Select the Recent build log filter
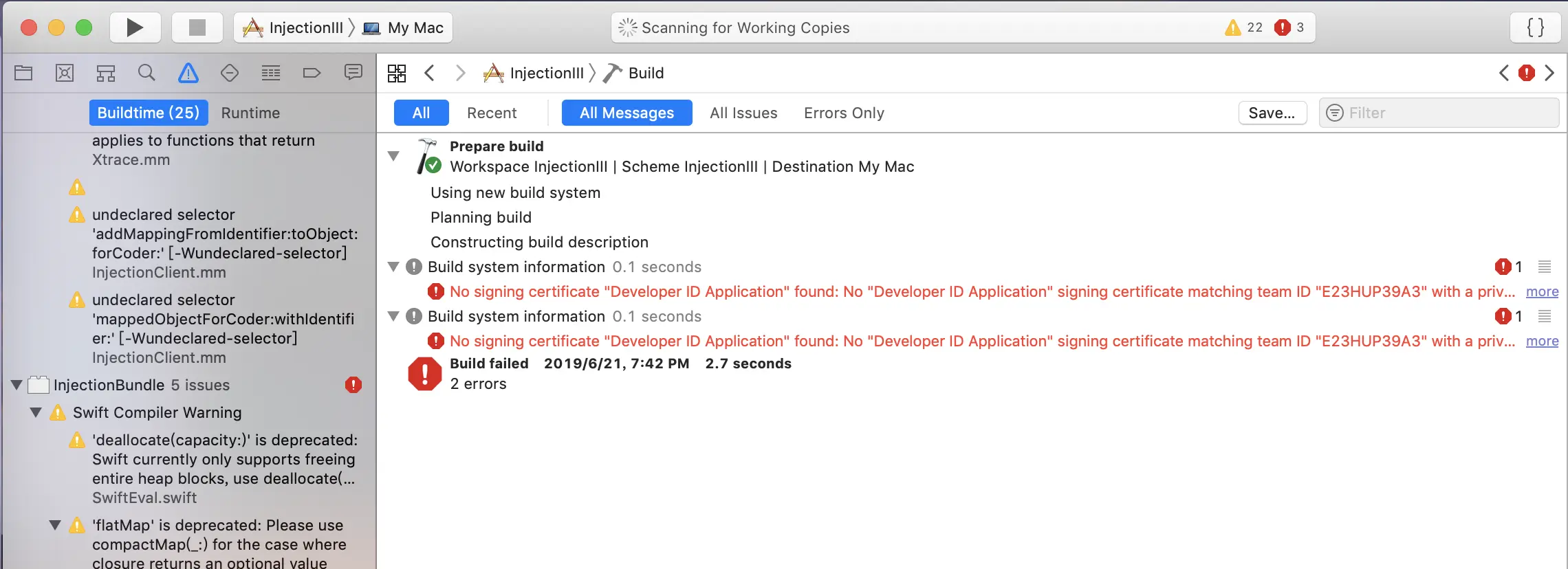The height and width of the screenshot is (569, 1568). 492,113
